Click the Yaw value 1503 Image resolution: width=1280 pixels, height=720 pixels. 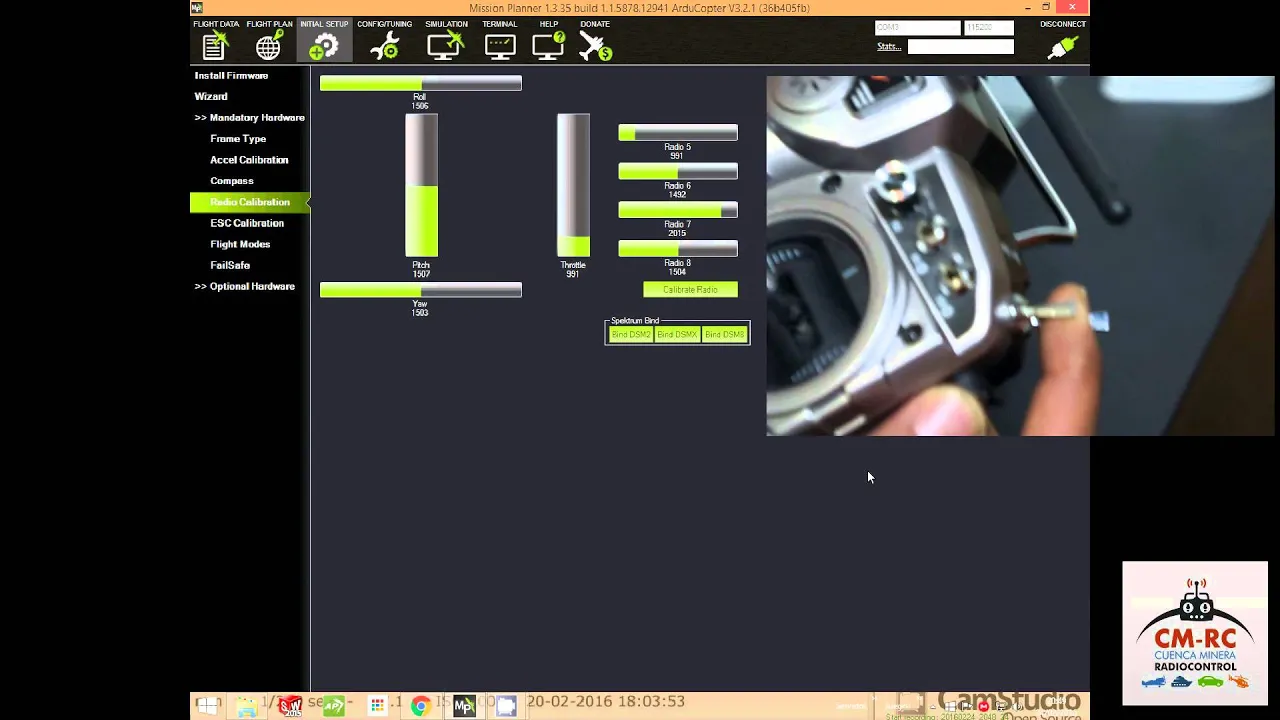click(420, 313)
